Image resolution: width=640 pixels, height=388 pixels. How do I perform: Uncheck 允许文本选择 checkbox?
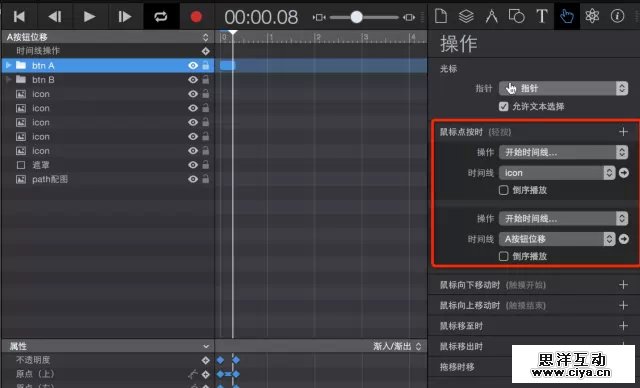504,106
